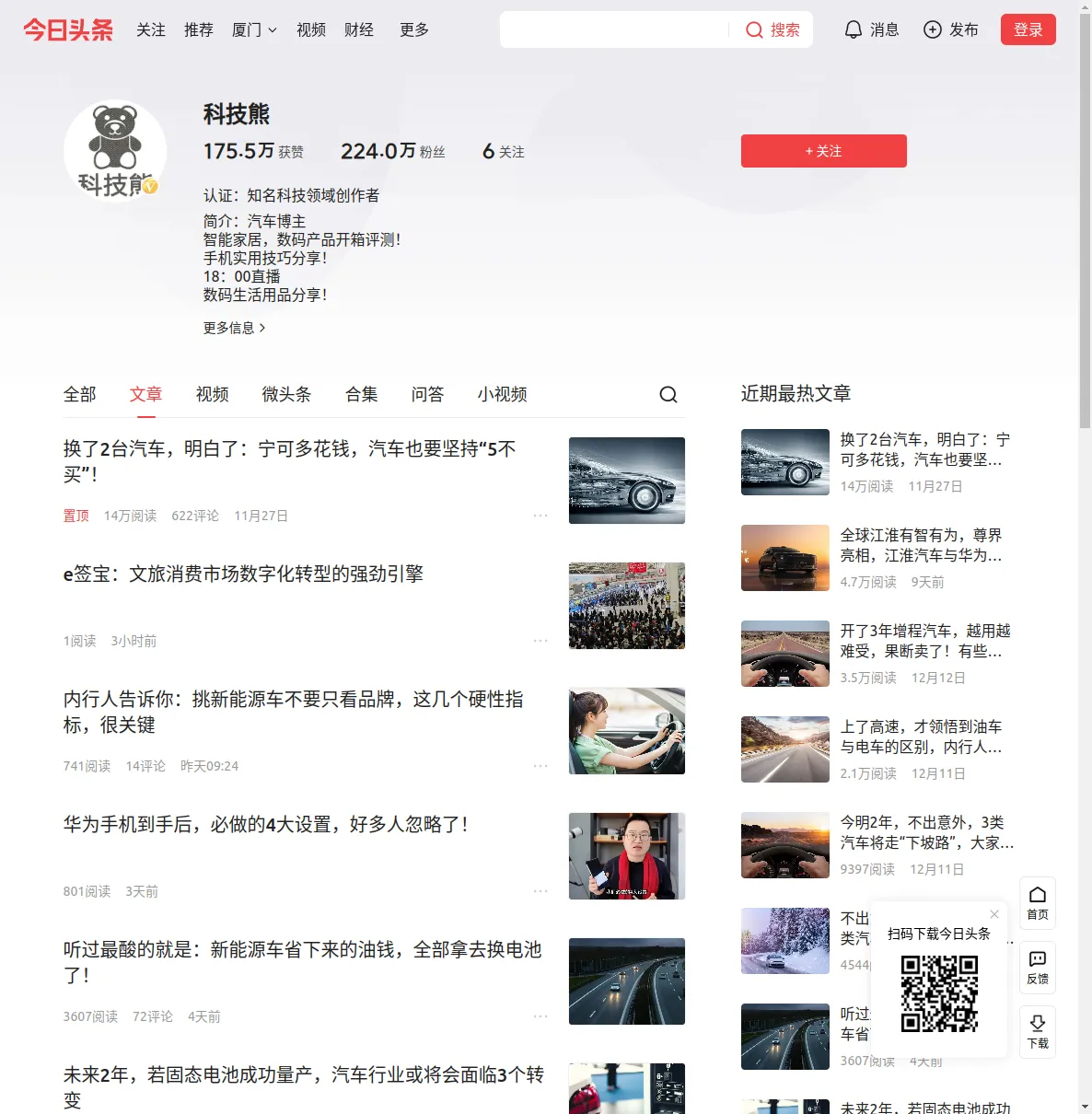The height and width of the screenshot is (1114, 1092).
Task: Select the 文章 tab
Action: [146, 395]
